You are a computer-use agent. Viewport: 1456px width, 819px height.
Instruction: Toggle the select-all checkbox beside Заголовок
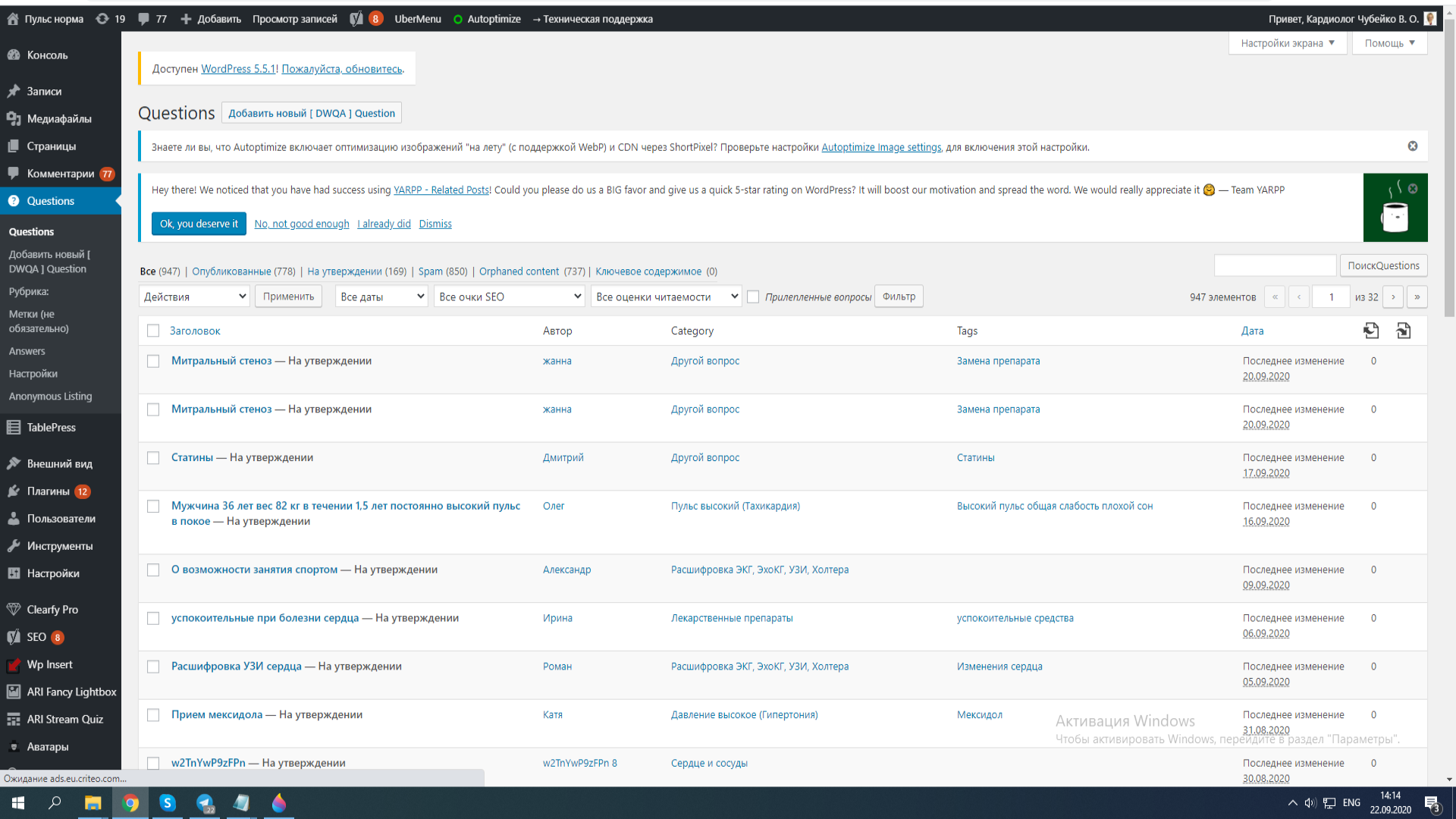click(x=153, y=331)
